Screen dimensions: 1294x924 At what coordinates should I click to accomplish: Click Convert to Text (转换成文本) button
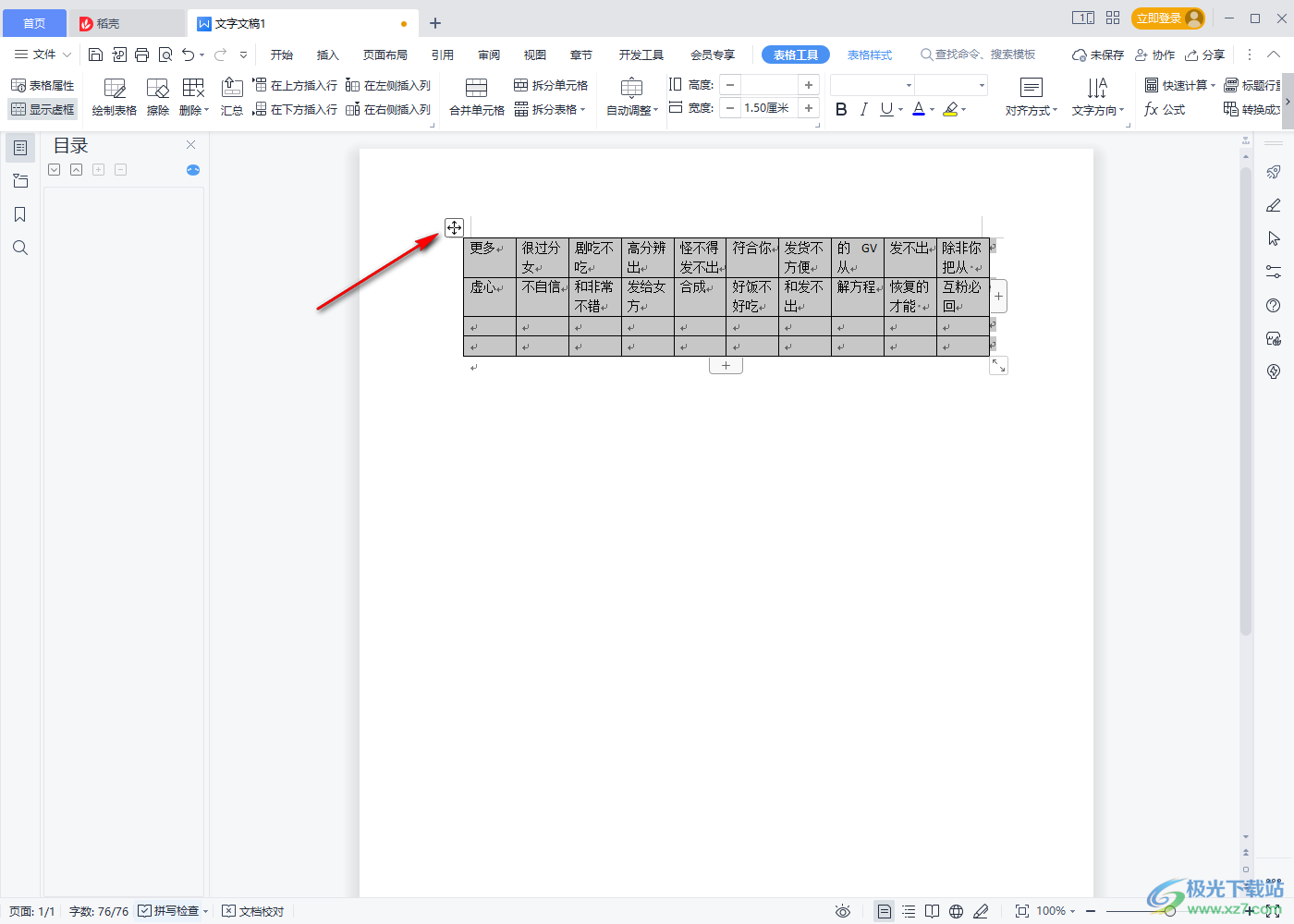tap(1252, 109)
